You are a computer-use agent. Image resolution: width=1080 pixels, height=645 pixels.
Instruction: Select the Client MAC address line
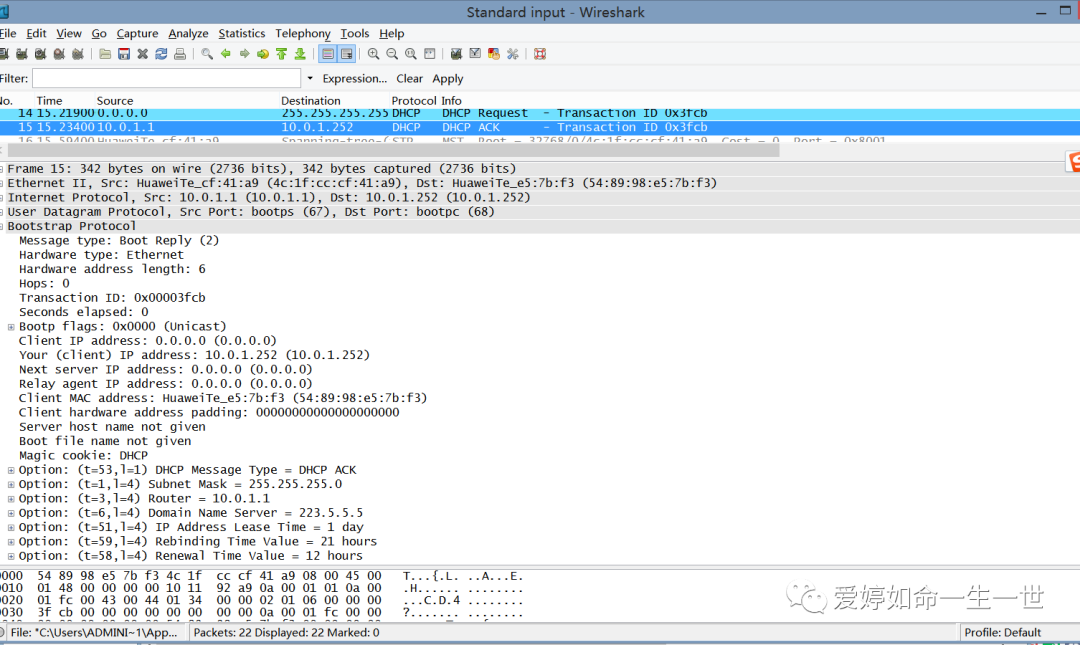click(223, 398)
